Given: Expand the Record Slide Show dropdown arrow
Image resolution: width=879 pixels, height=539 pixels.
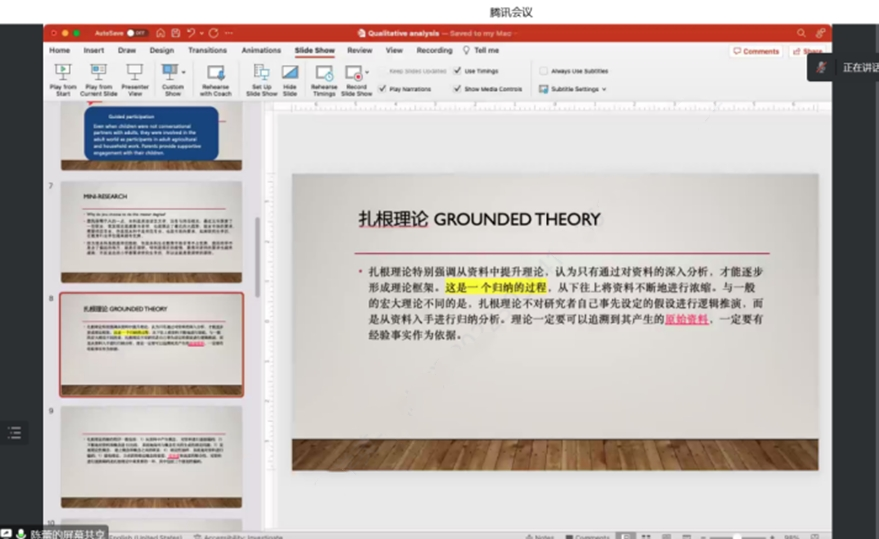Looking at the screenshot, I should click(367, 73).
